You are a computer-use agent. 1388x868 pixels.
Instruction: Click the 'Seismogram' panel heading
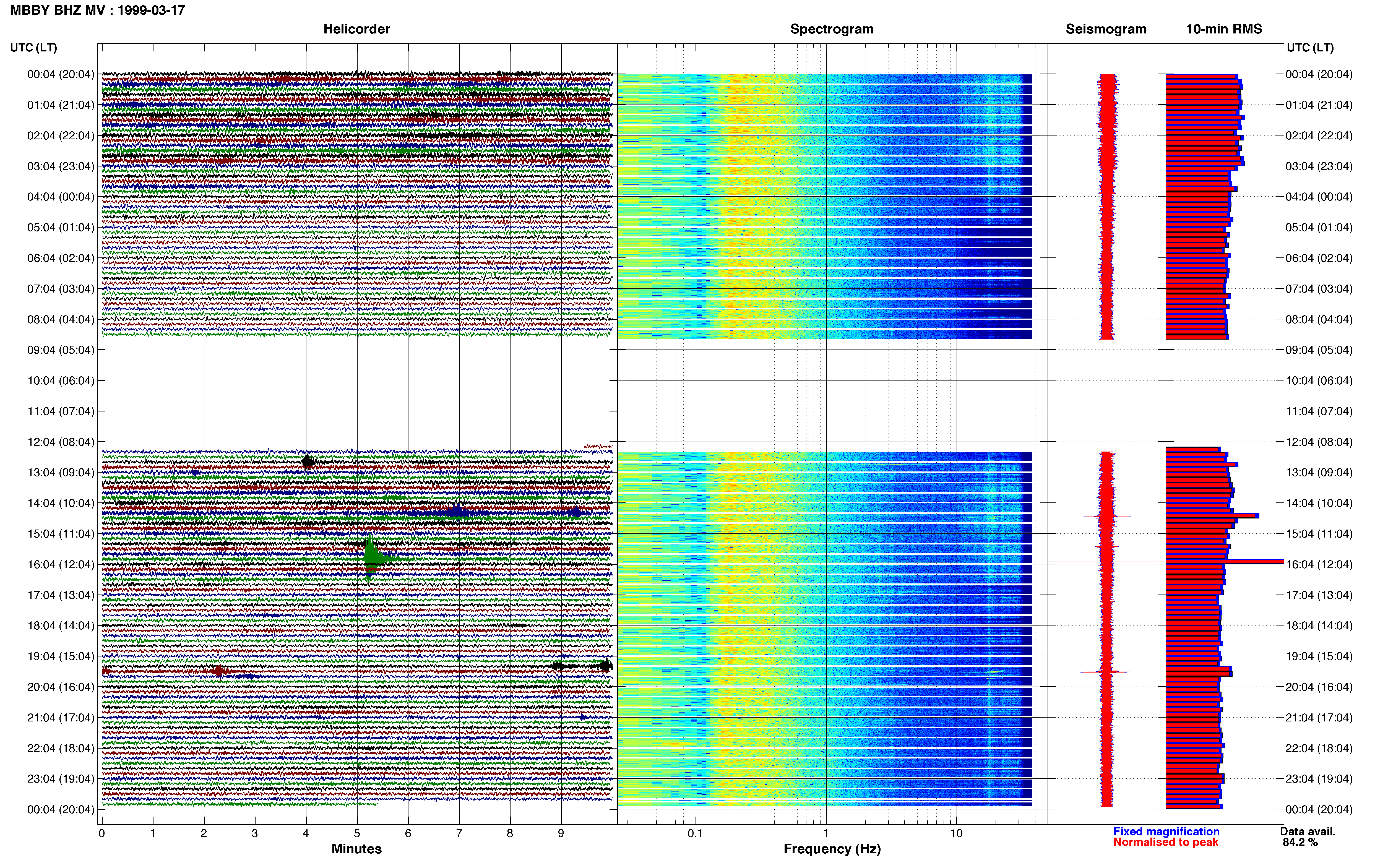point(1106,29)
